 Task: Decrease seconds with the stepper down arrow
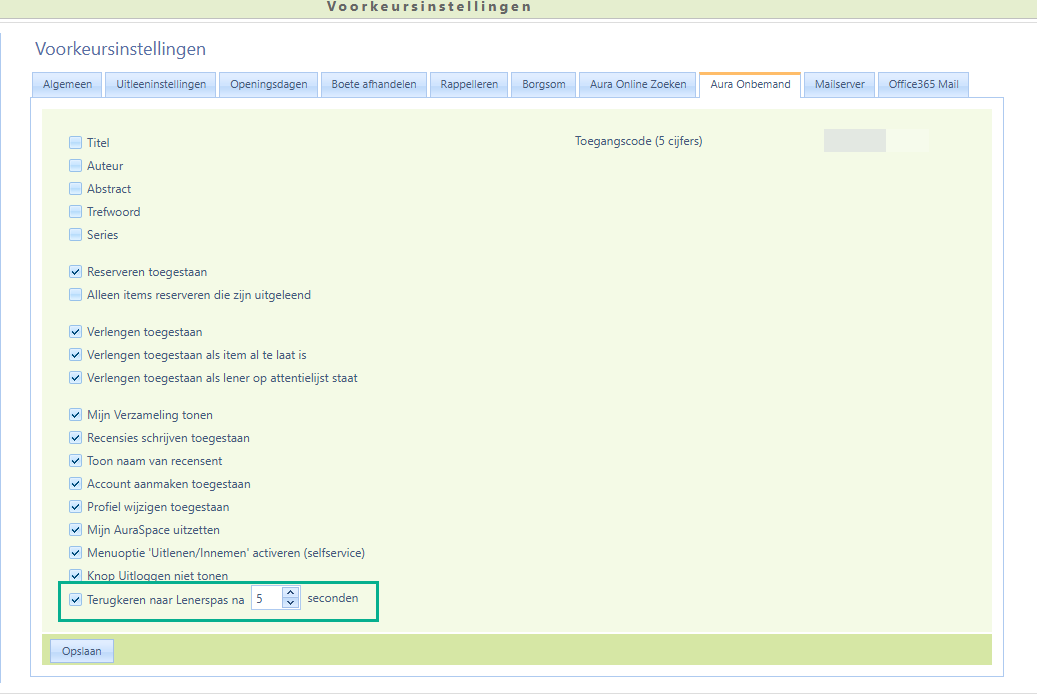point(290,603)
